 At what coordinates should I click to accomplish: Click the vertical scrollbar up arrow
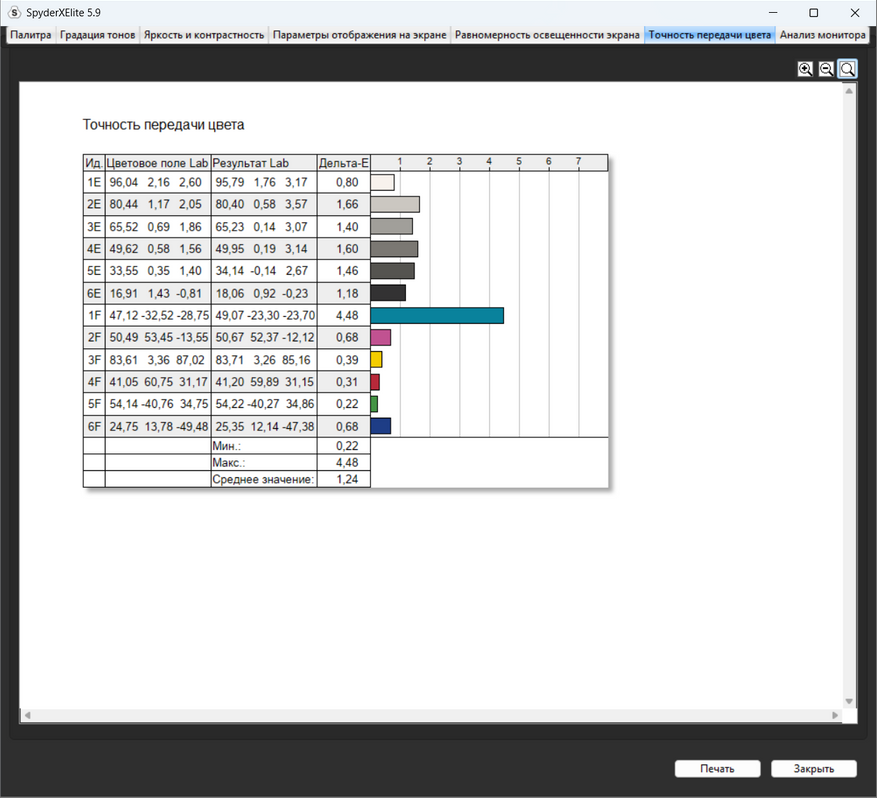849,91
